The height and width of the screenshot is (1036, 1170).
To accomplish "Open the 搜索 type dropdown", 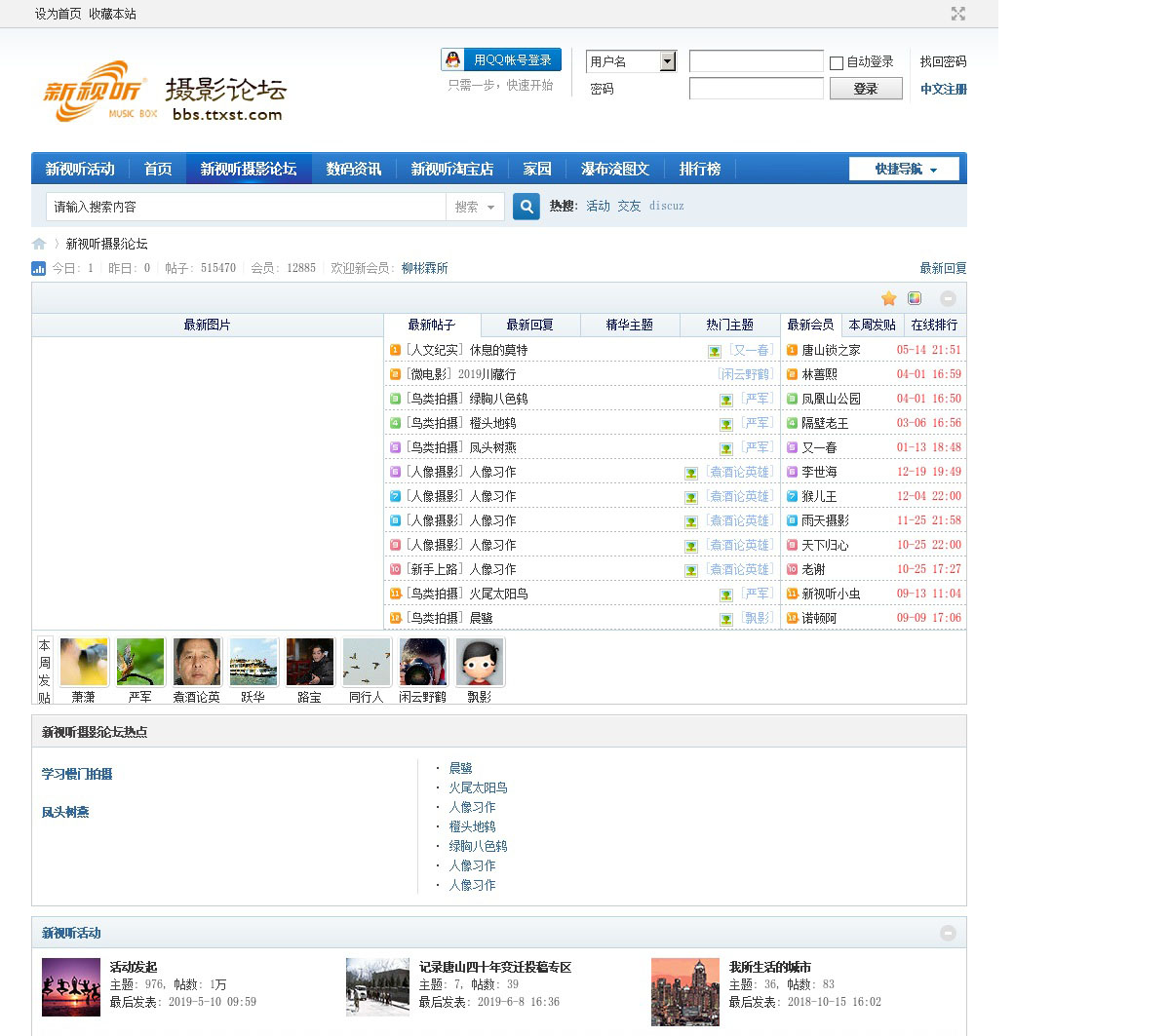I will click(475, 207).
